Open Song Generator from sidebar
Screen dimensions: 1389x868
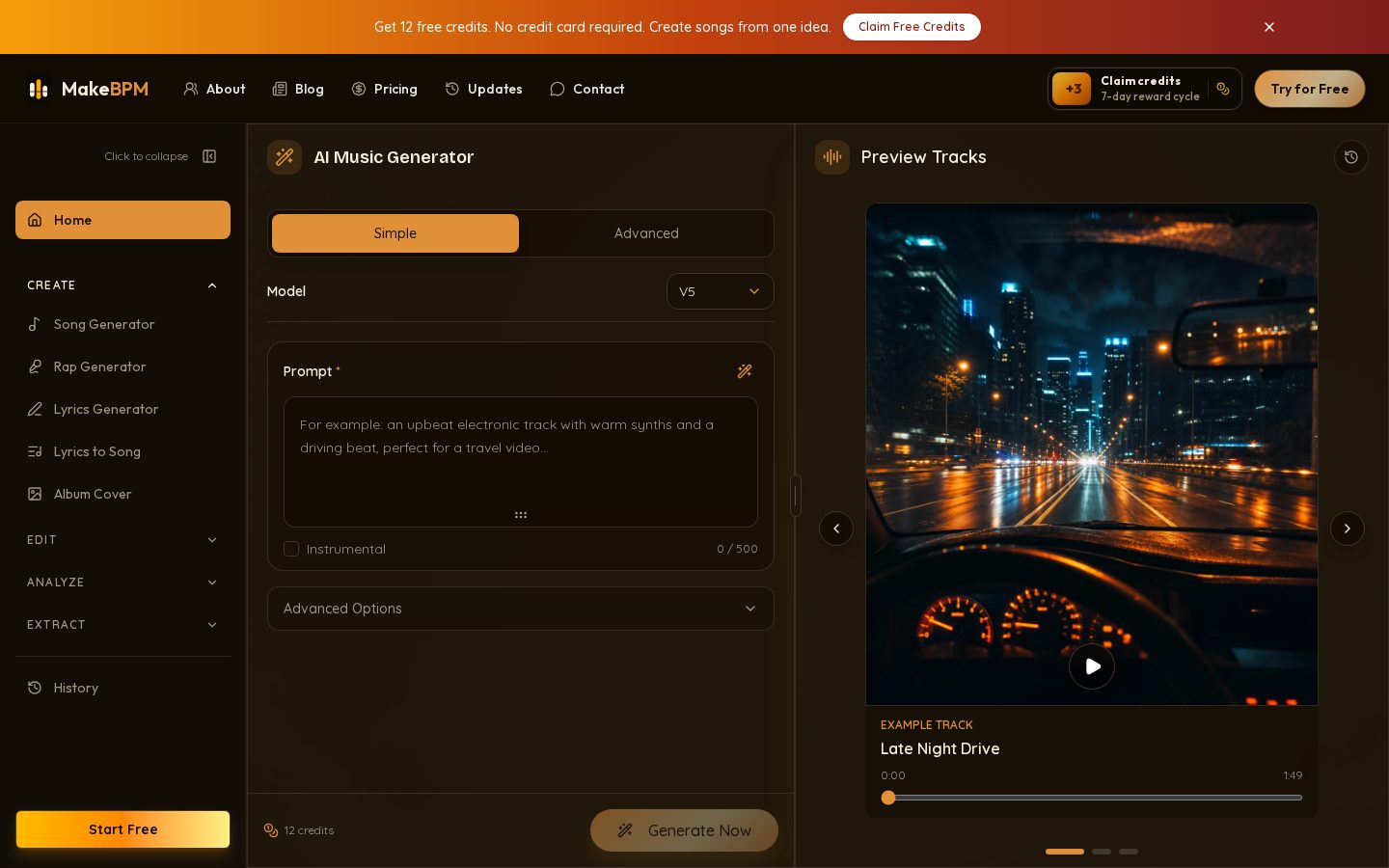[123, 324]
